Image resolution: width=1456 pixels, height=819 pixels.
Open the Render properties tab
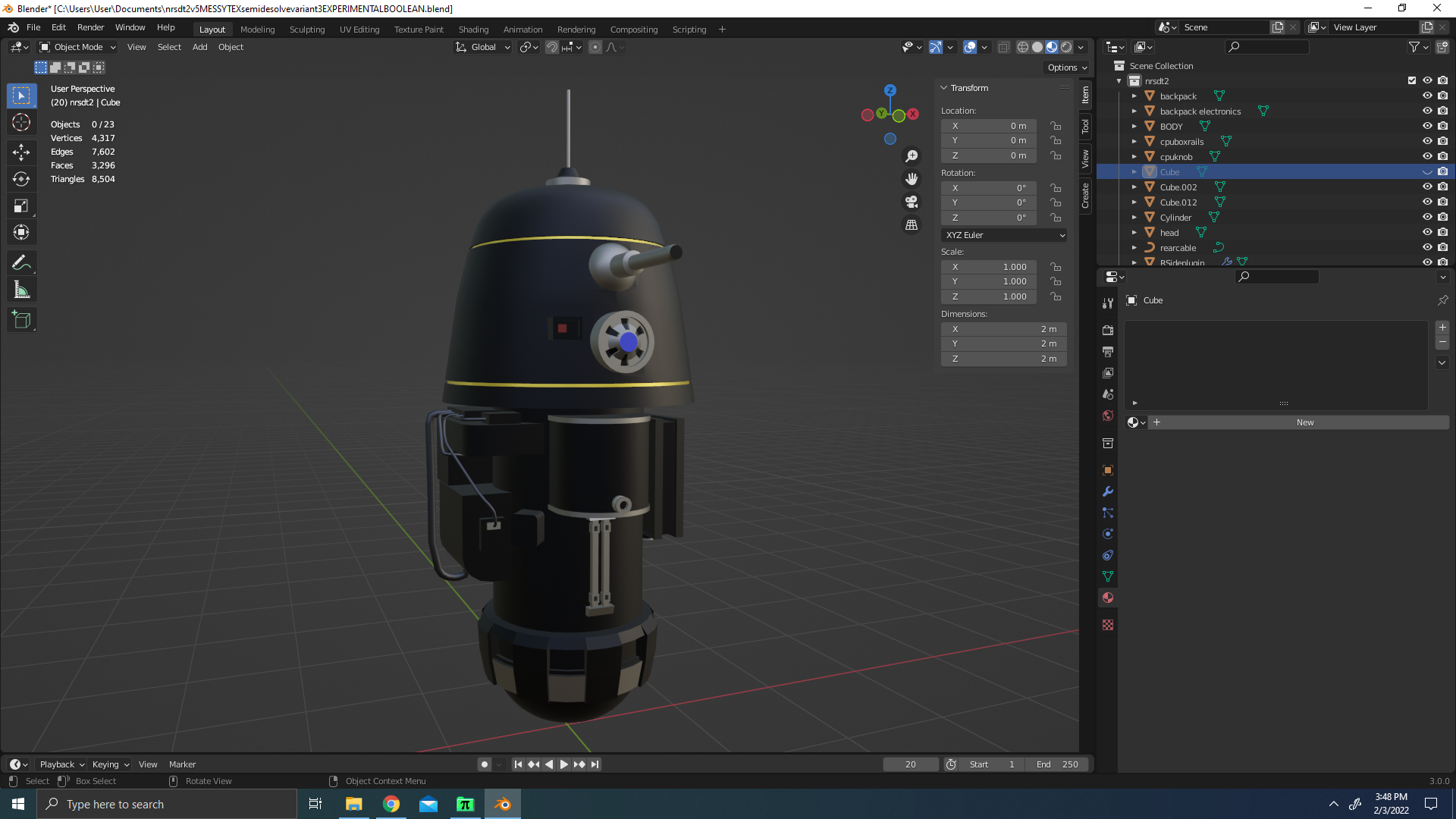[1108, 331]
